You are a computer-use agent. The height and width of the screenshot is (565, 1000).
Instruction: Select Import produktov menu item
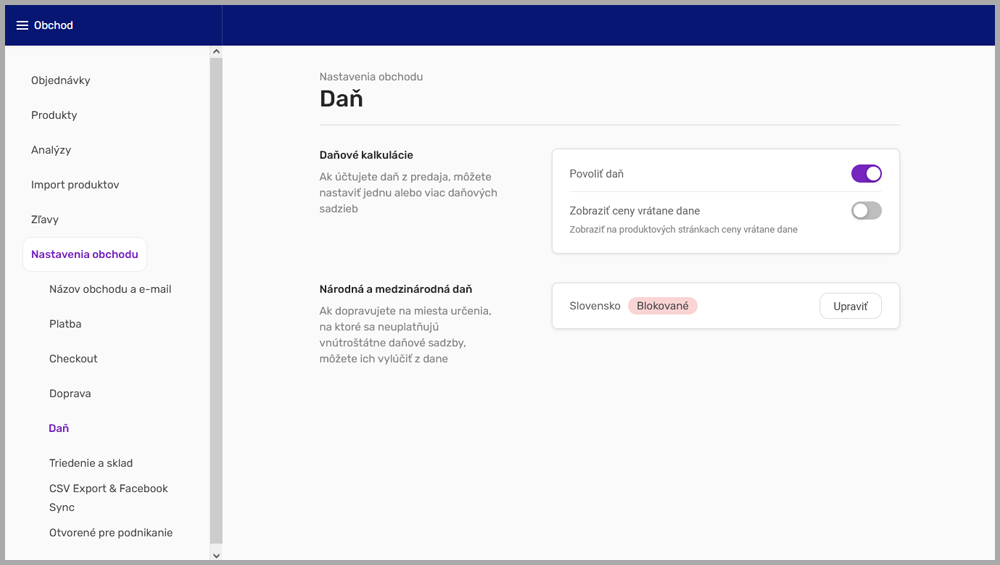(x=75, y=185)
